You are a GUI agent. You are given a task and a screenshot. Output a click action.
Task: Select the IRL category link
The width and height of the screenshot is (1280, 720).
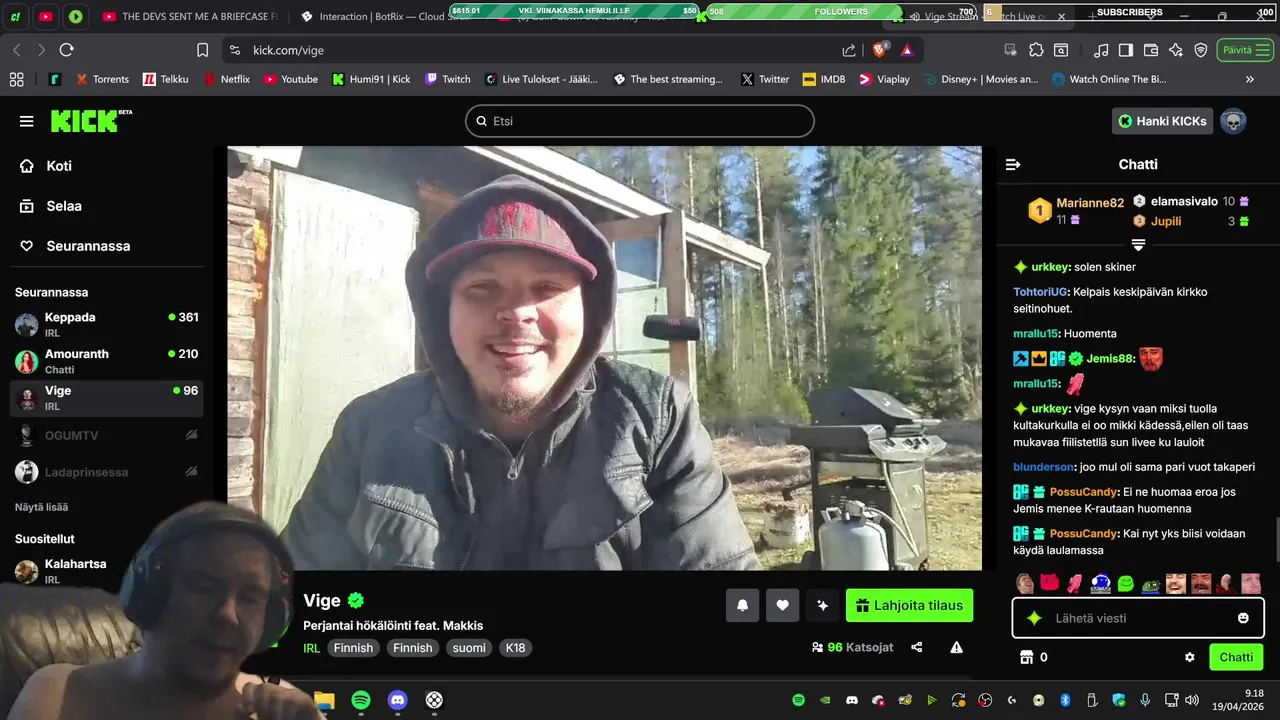pos(312,648)
